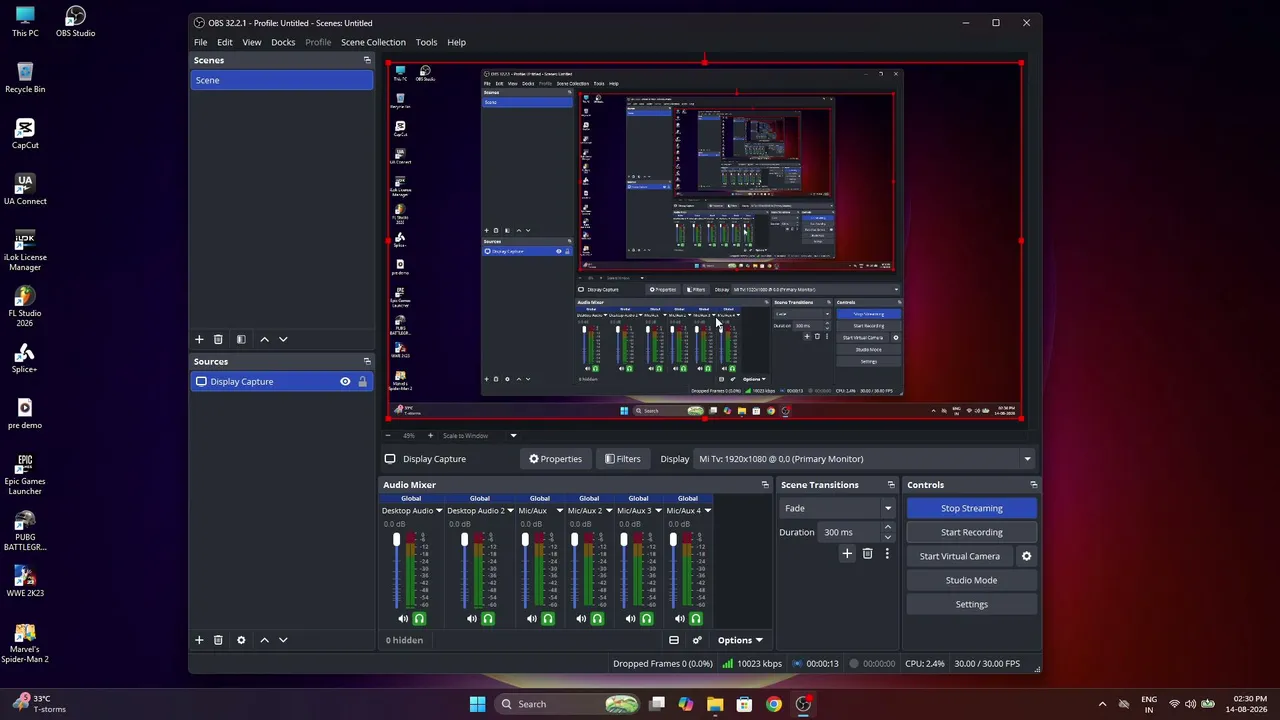Undock the Scenes panel using its float icon
This screenshot has width=1280, height=720.
coord(367,60)
